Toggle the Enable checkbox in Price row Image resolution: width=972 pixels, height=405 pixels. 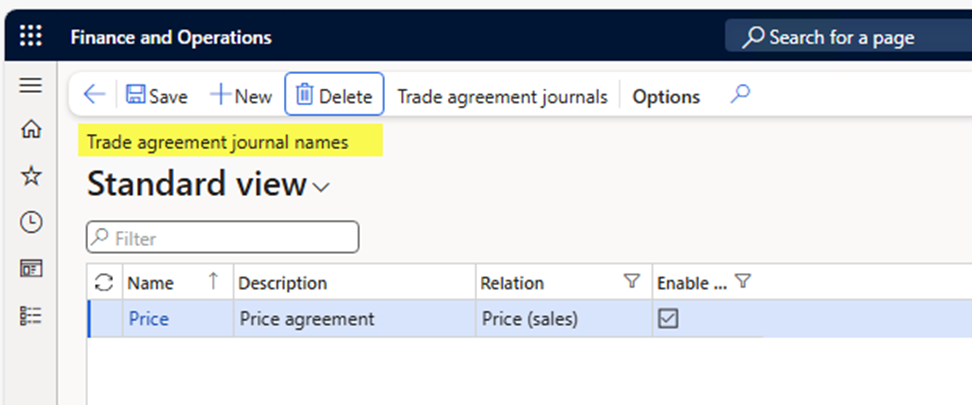point(668,319)
